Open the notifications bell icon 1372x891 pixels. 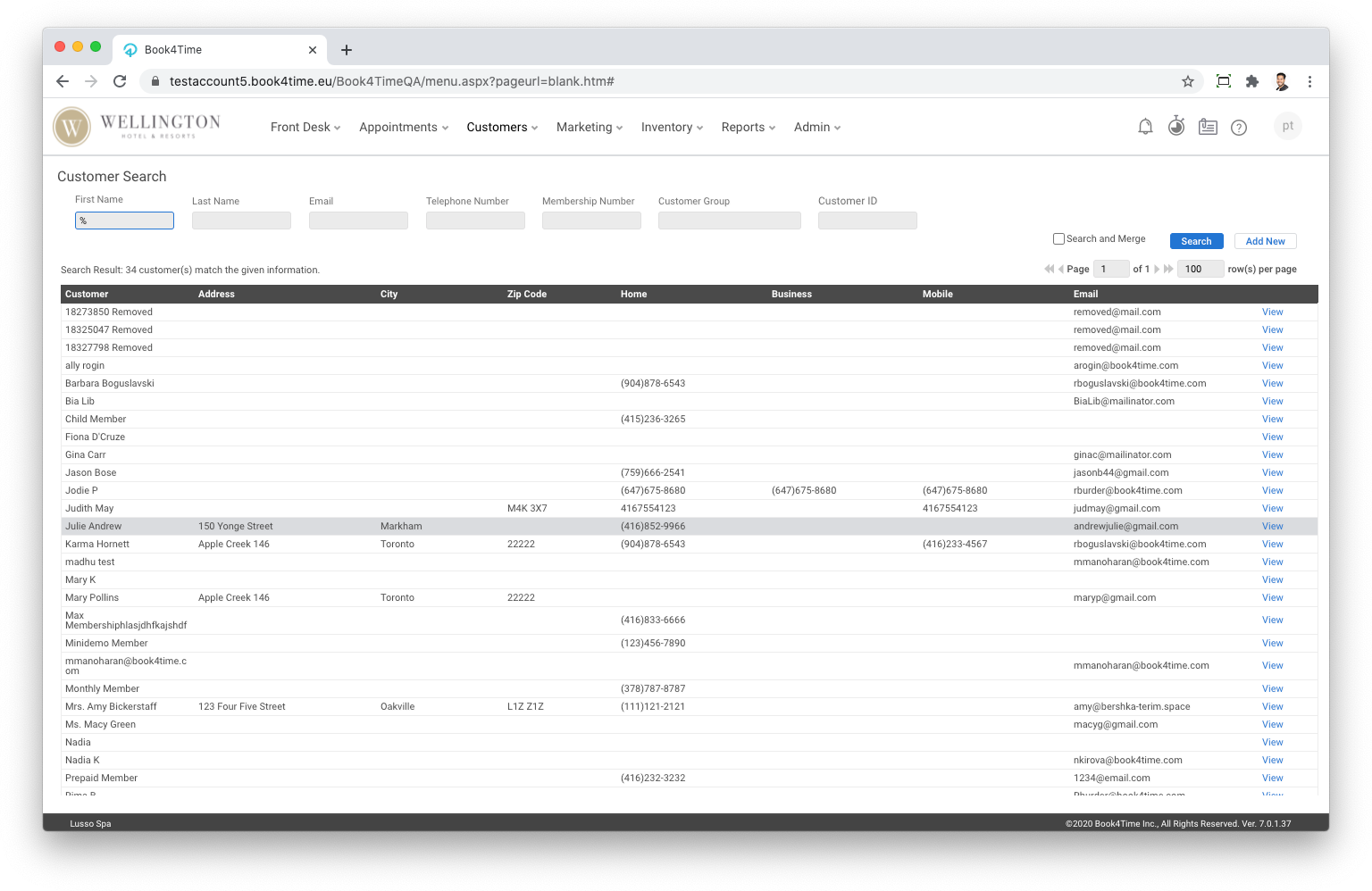1145,127
